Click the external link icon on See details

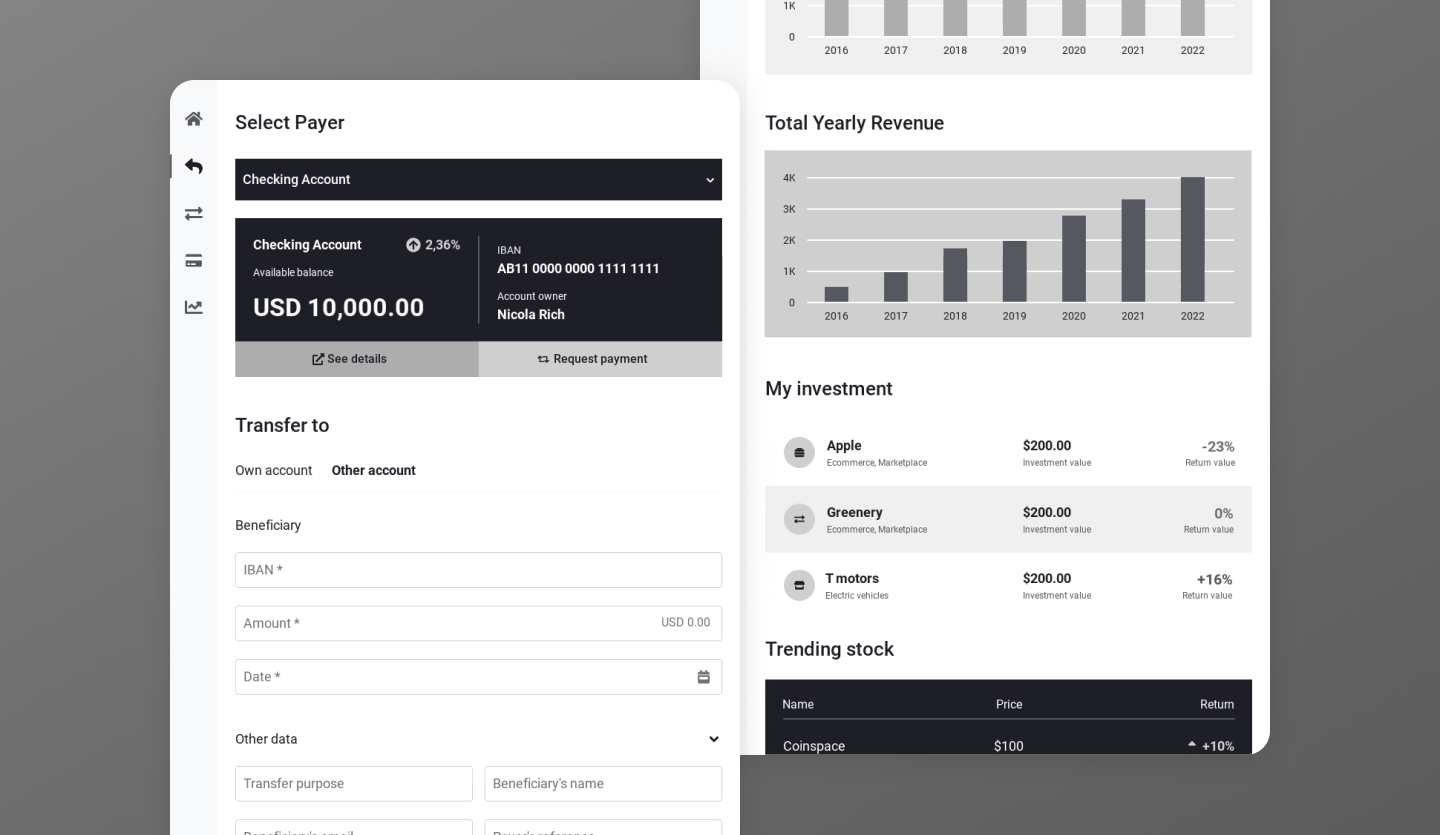click(x=318, y=359)
